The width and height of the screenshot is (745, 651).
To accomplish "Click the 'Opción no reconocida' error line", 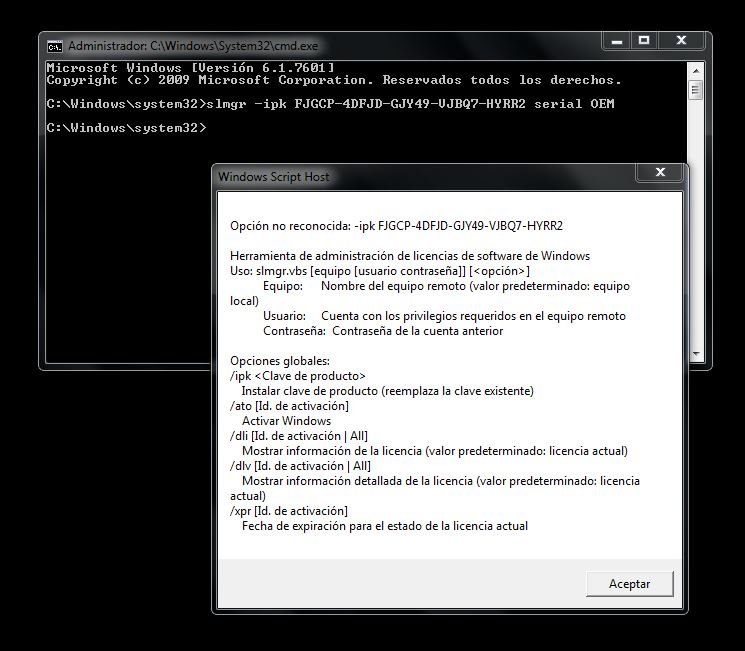I will click(x=396, y=226).
